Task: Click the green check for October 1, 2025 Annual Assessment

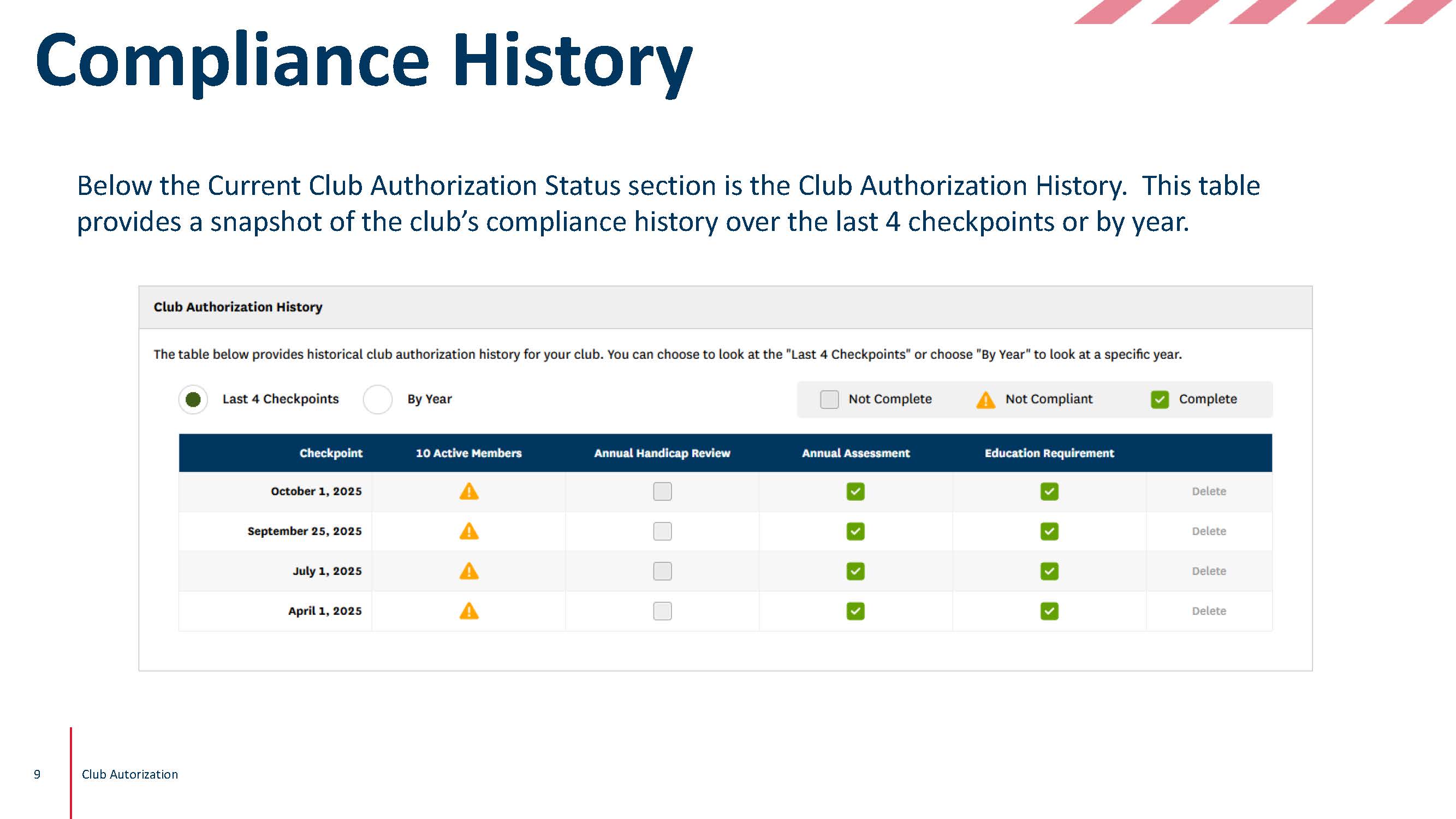Action: [855, 492]
